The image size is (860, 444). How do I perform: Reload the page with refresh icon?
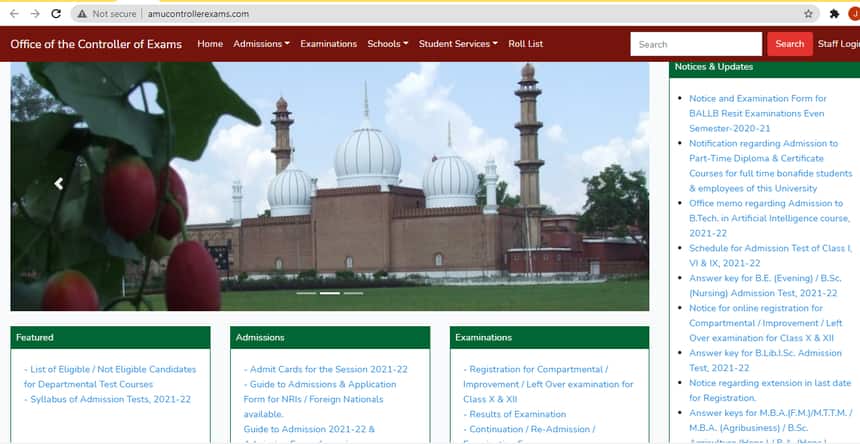56,14
